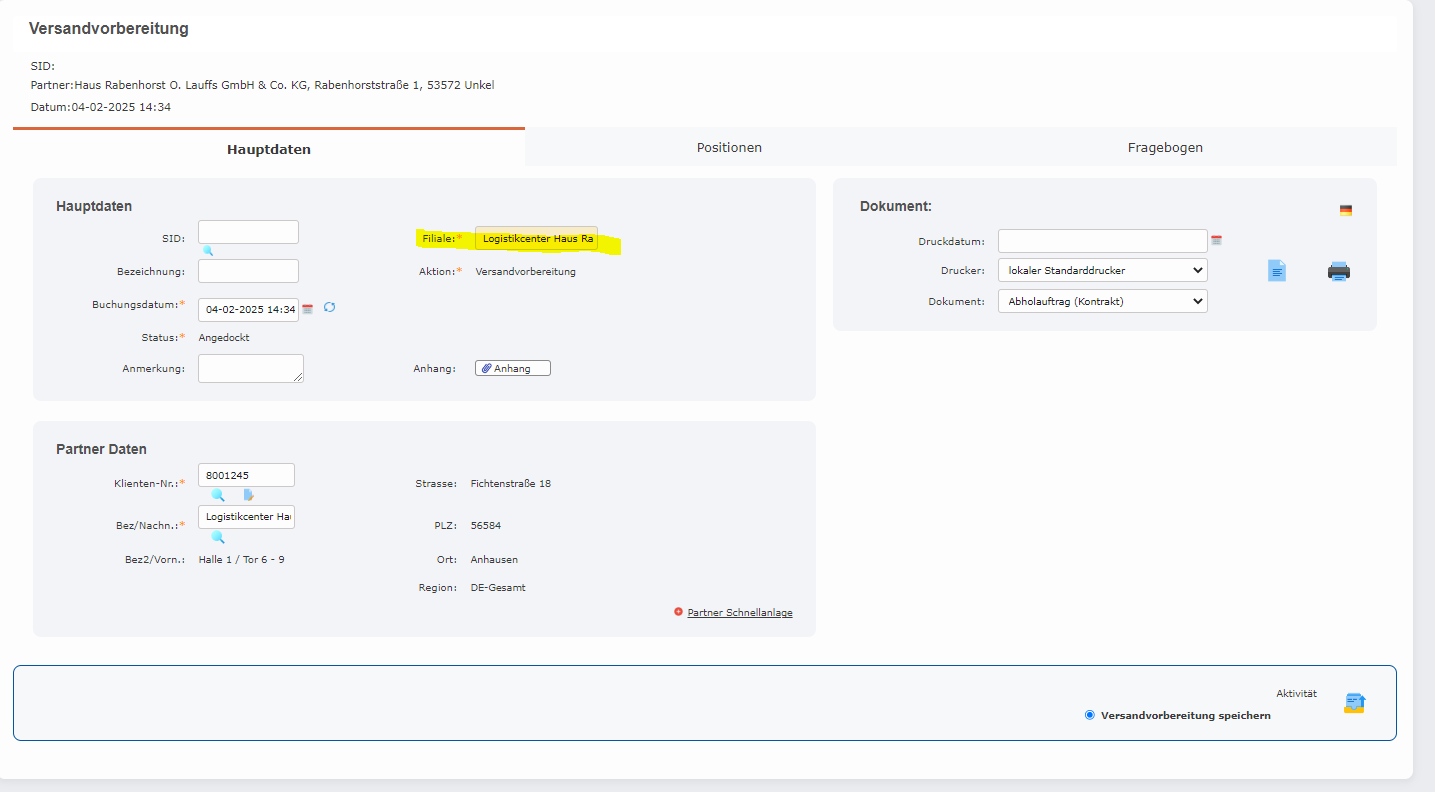Image resolution: width=1435 pixels, height=792 pixels.
Task: Select the Versandvorbereitung speichern radio button
Action: click(1090, 715)
